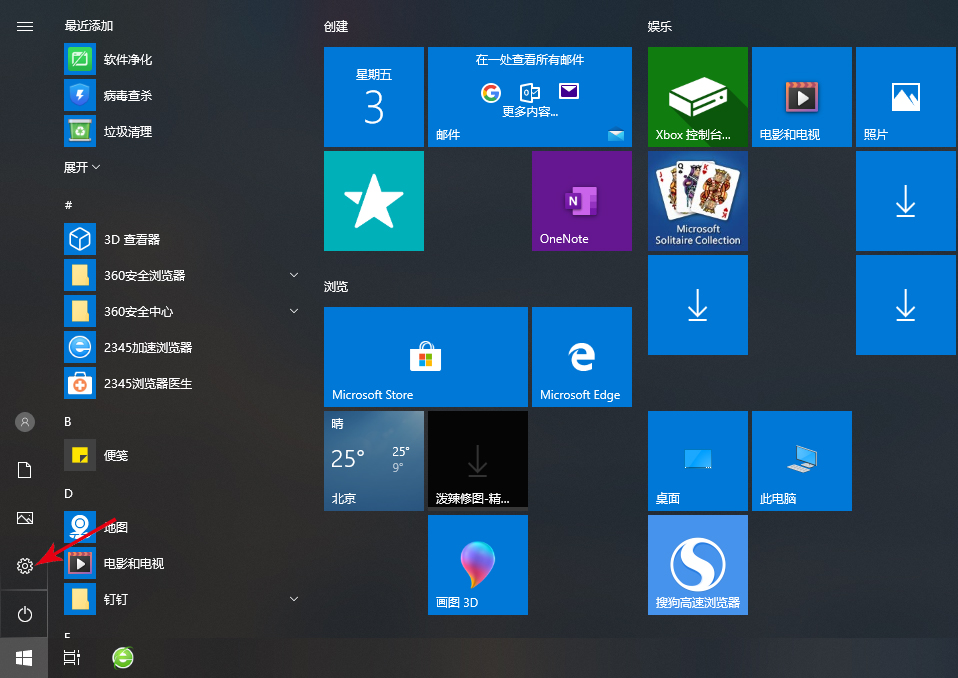Open the Power options icon
The image size is (958, 678).
coord(24,614)
